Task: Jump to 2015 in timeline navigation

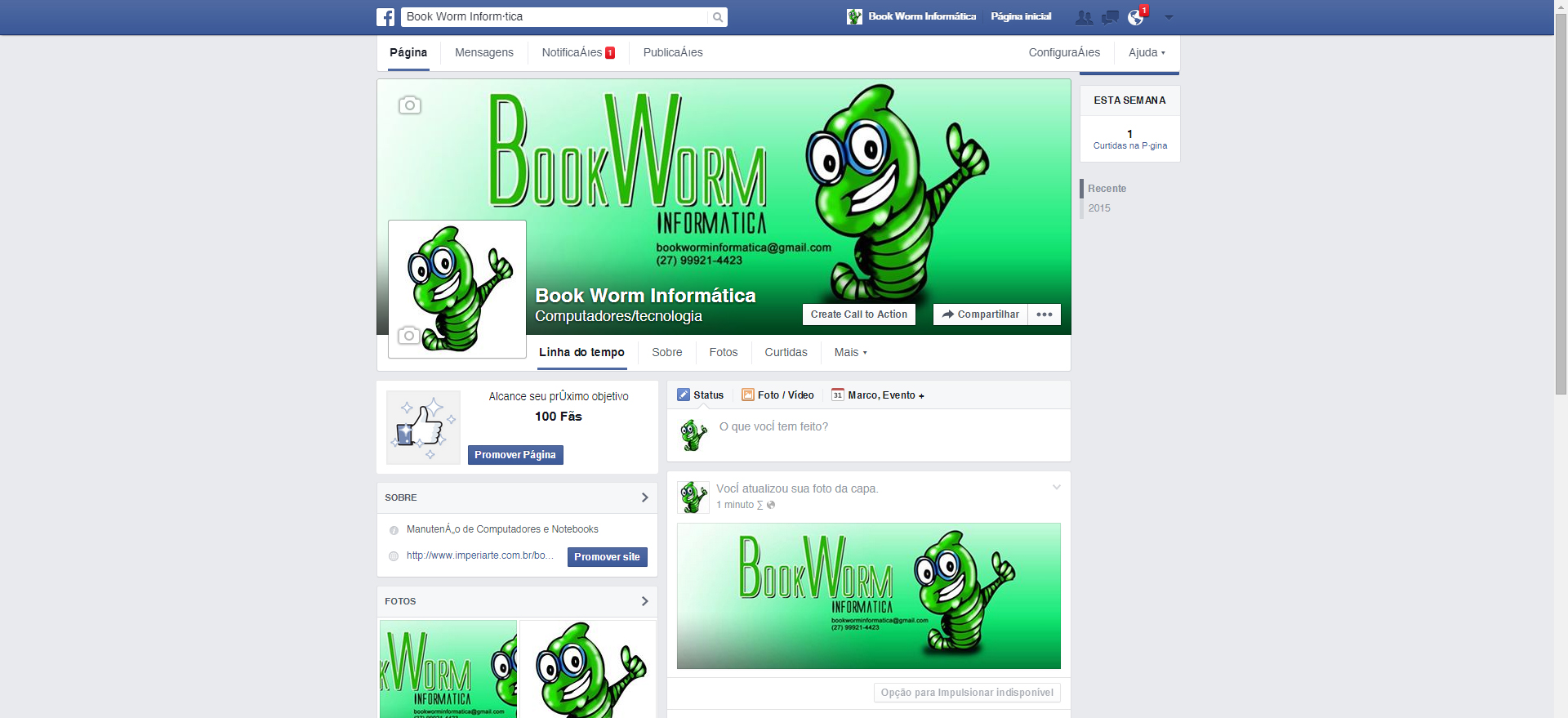Action: (1099, 208)
